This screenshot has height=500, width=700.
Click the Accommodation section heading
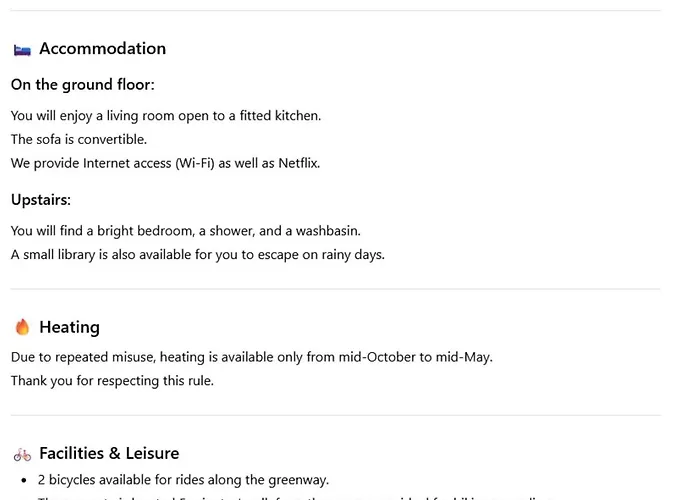point(102,49)
